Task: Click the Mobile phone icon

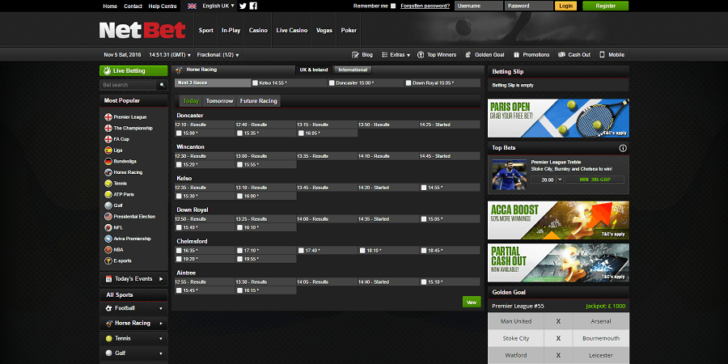Action: (x=602, y=55)
